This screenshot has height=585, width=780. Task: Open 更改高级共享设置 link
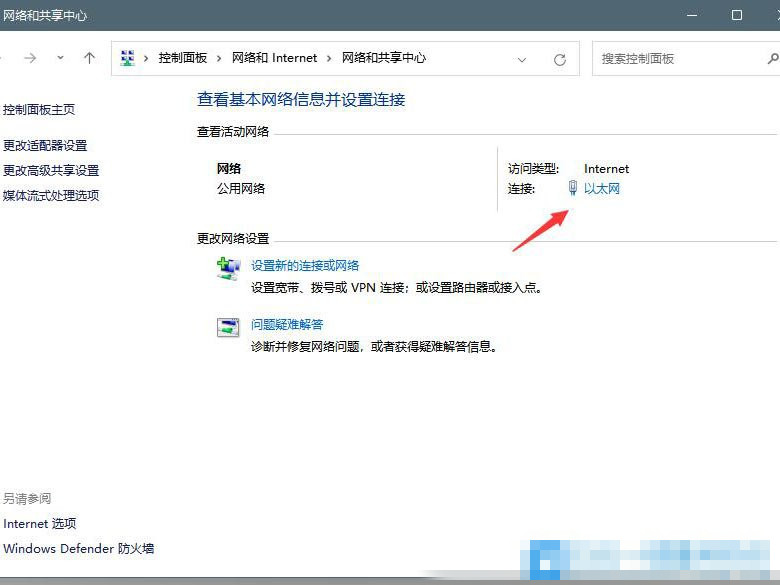(x=51, y=171)
